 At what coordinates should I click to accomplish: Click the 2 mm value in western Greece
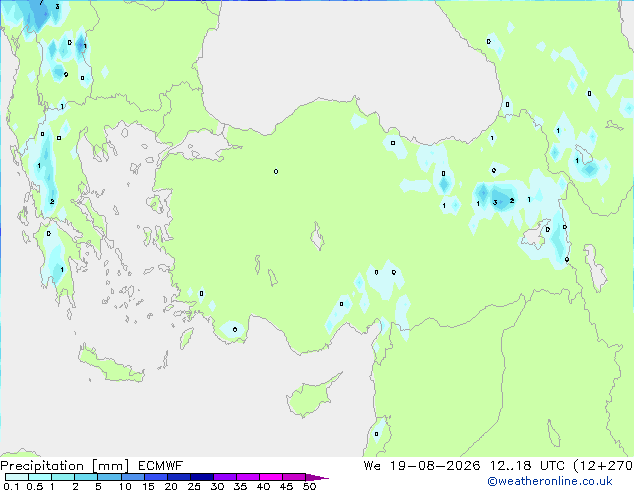52,201
